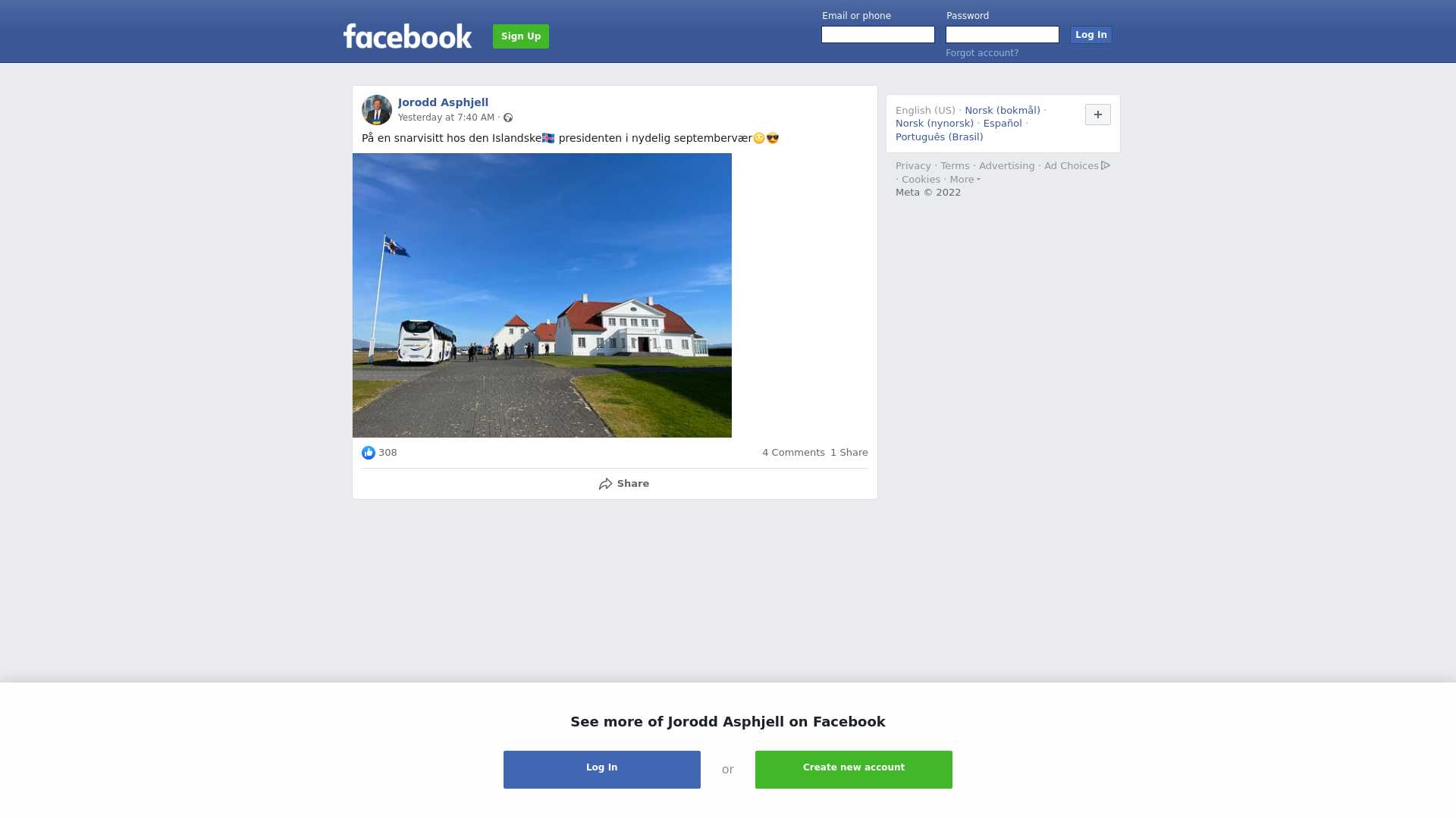Open the posted photo of the white house

[542, 295]
